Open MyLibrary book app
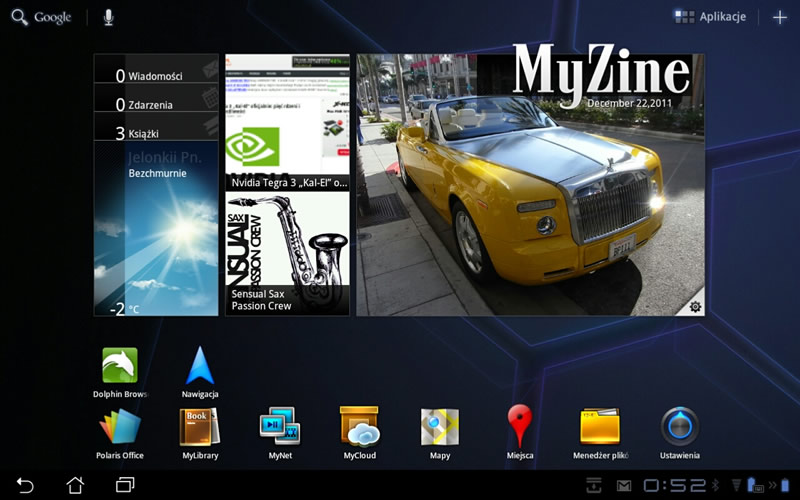Viewport: 800px width, 500px height. [200, 434]
